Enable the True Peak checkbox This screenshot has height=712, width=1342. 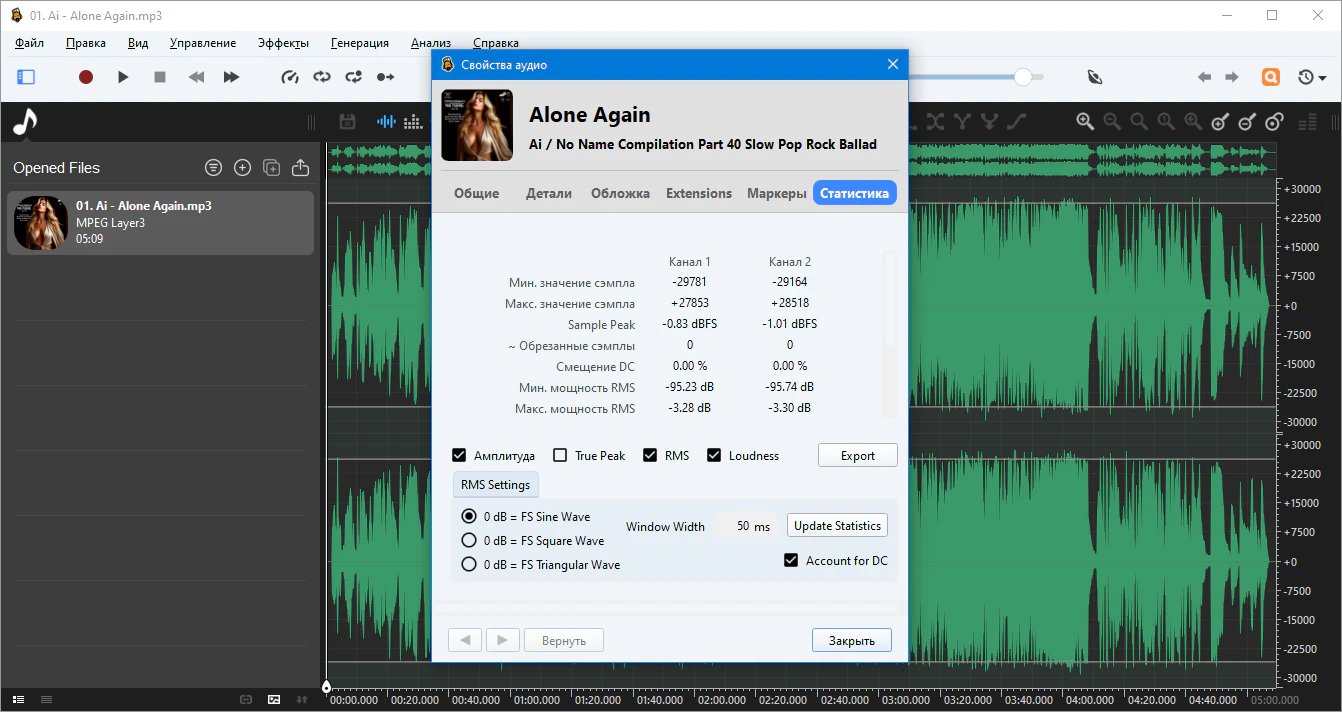(560, 456)
